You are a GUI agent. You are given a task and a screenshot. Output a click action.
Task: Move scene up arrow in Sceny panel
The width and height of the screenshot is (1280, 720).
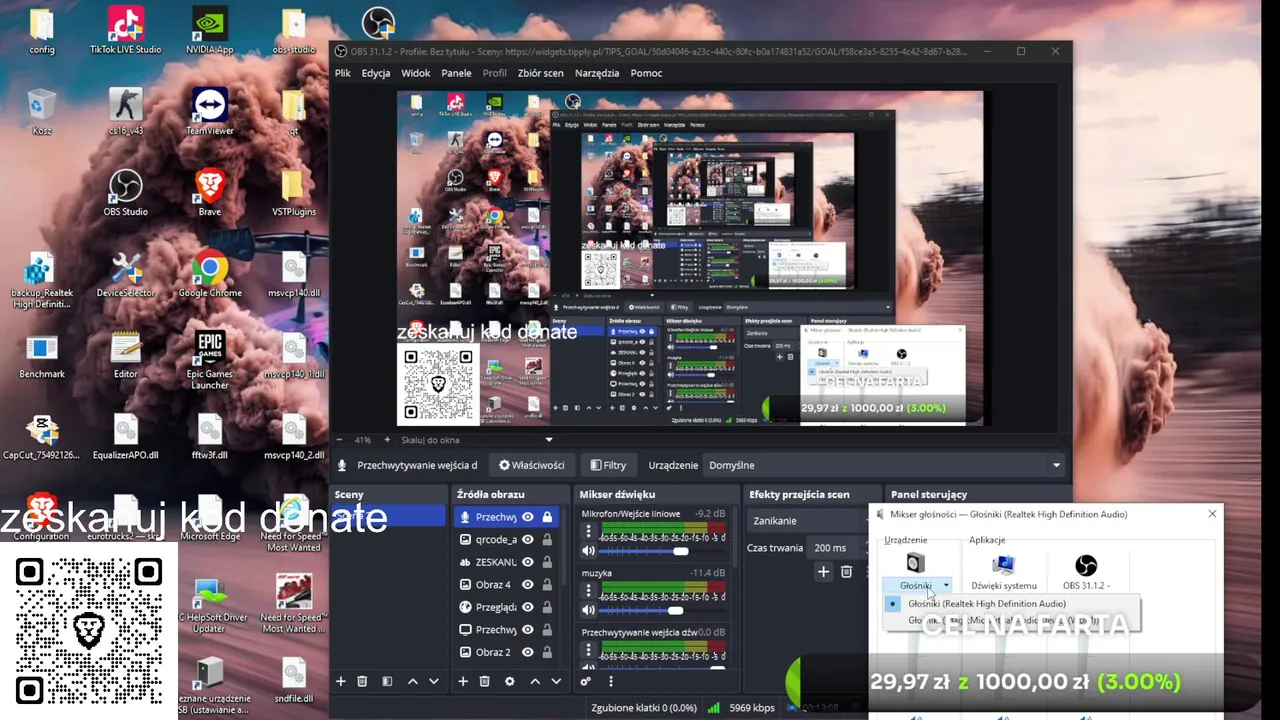point(412,681)
